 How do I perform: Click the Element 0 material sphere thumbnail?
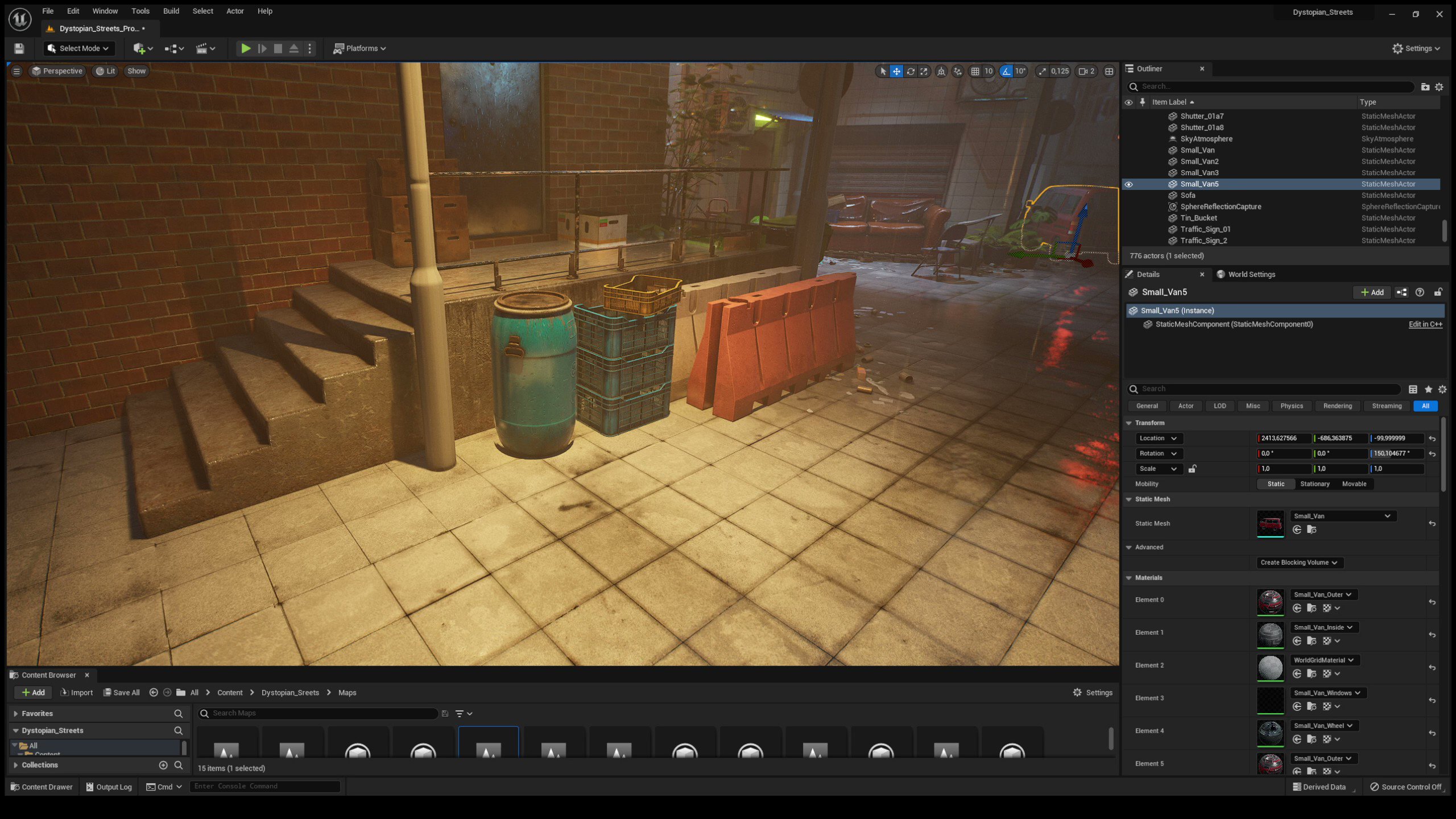click(x=1271, y=602)
